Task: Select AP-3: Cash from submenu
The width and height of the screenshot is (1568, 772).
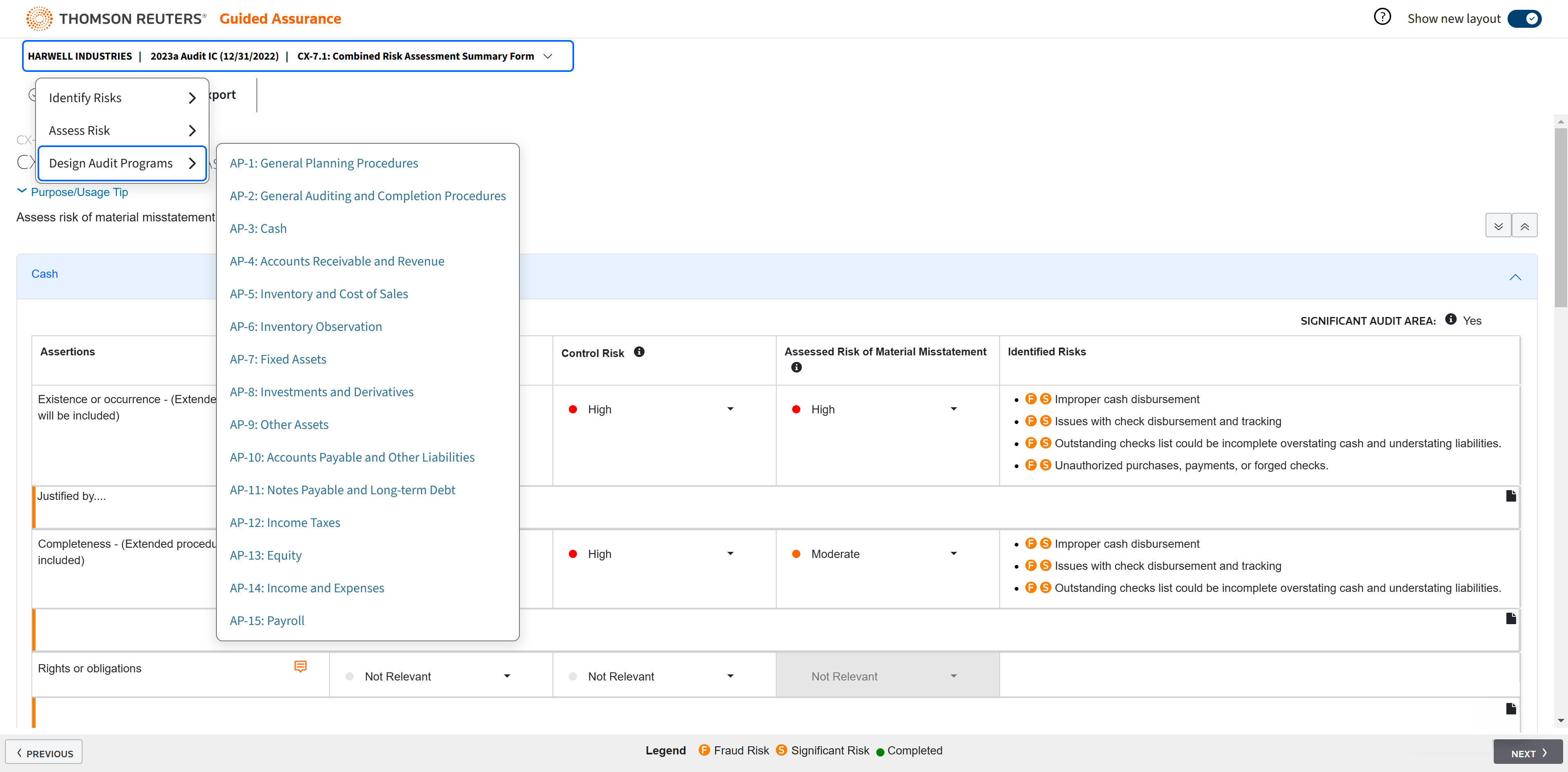Action: coord(258,228)
